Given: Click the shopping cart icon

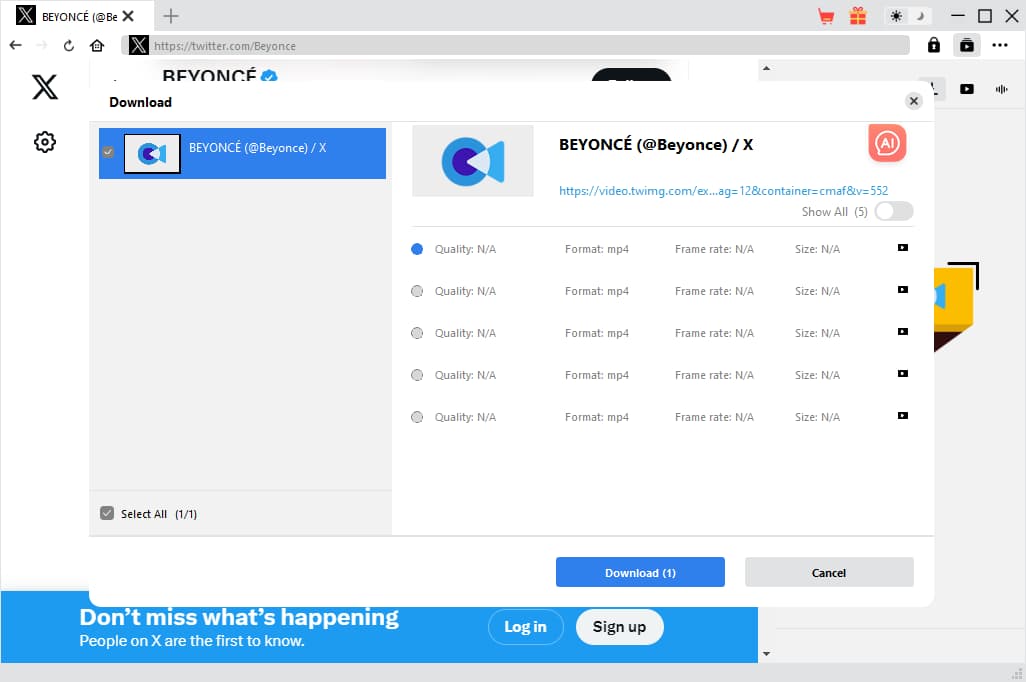Looking at the screenshot, I should (826, 16).
